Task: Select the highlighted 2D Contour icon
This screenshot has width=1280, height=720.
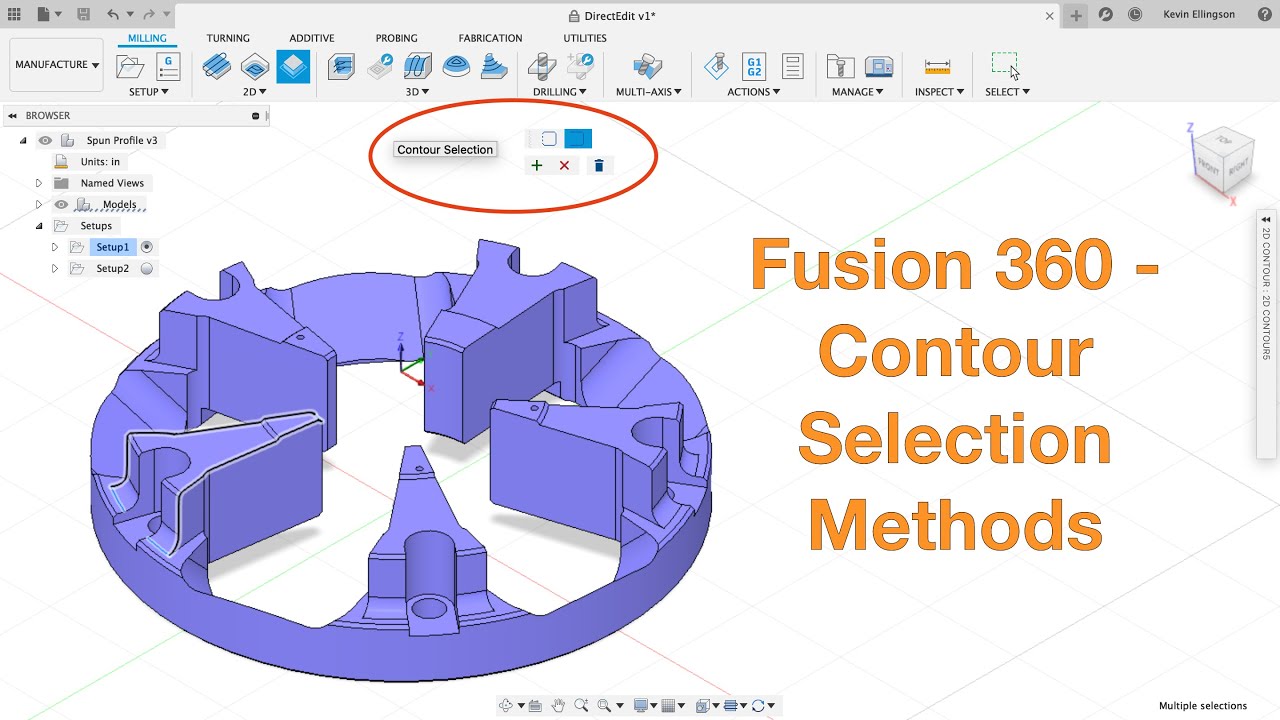Action: [x=293, y=67]
